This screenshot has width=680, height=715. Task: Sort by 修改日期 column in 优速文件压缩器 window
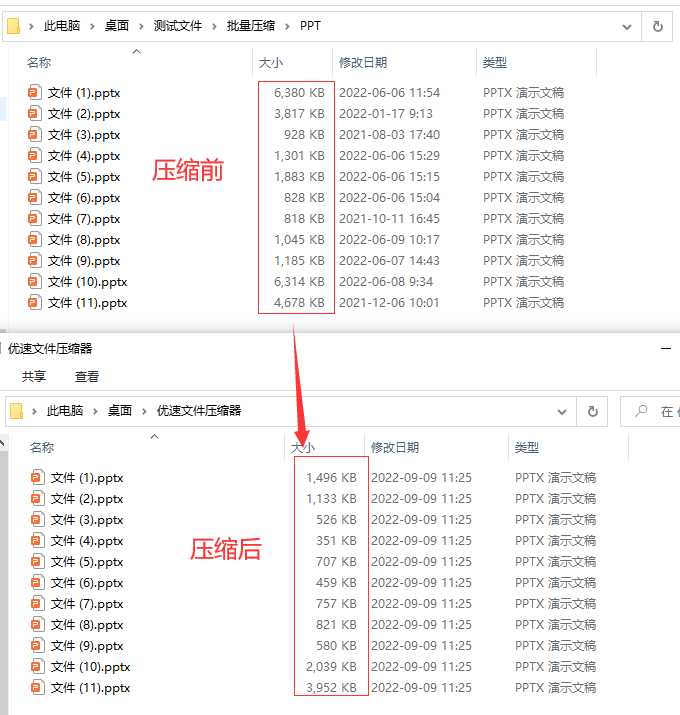click(x=395, y=447)
